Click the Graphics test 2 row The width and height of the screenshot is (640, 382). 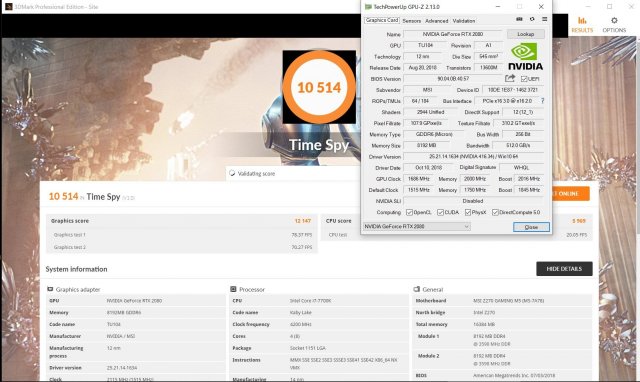click(182, 247)
